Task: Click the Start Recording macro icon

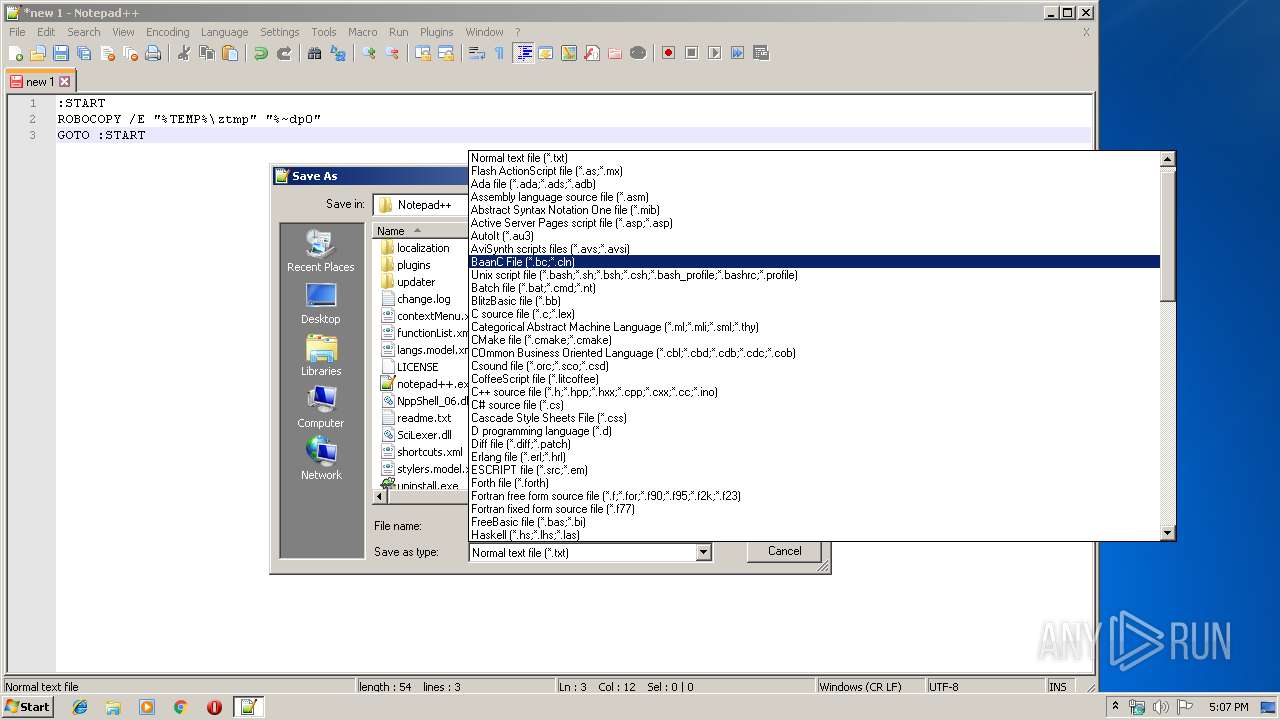Action: click(668, 53)
